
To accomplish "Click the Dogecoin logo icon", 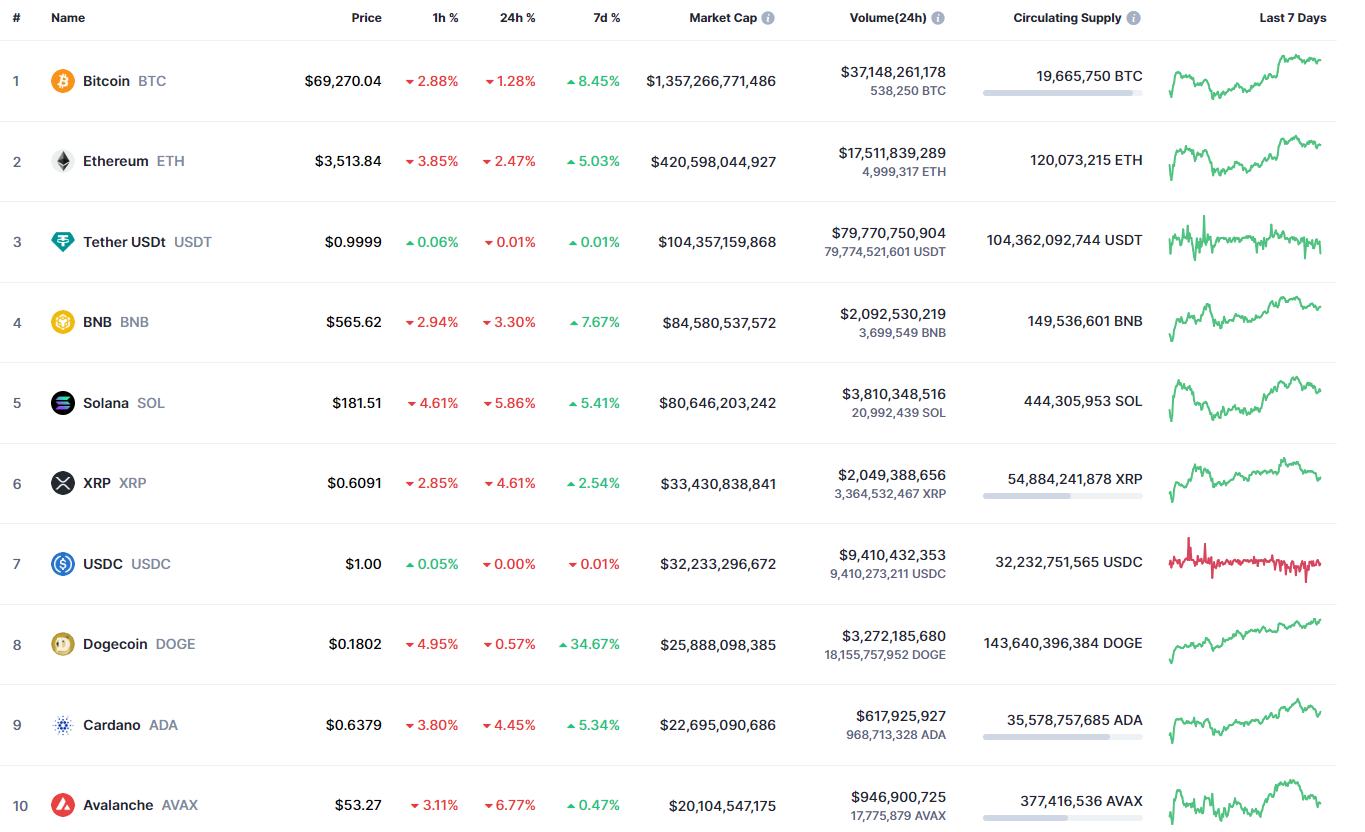I will pyautogui.click(x=63, y=644).
